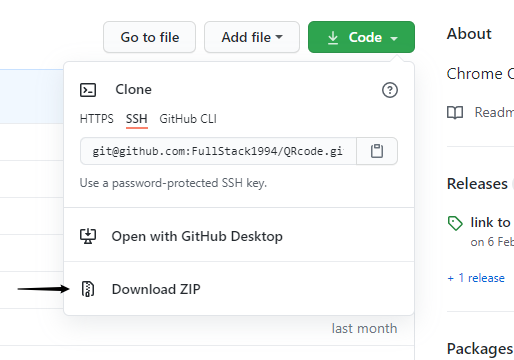Open the Releases section heading

(477, 184)
